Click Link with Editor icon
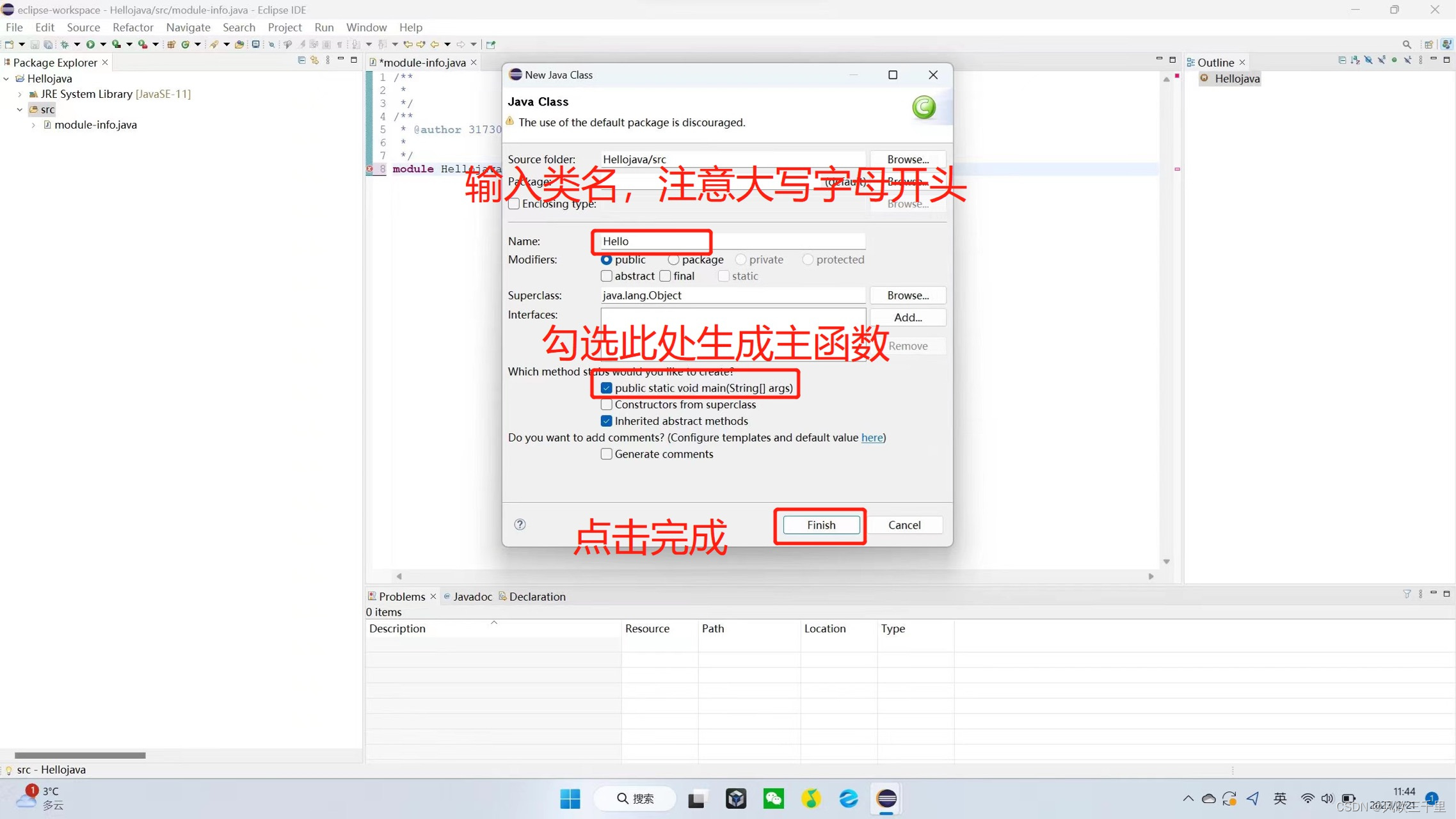1456x819 pixels. click(x=314, y=60)
